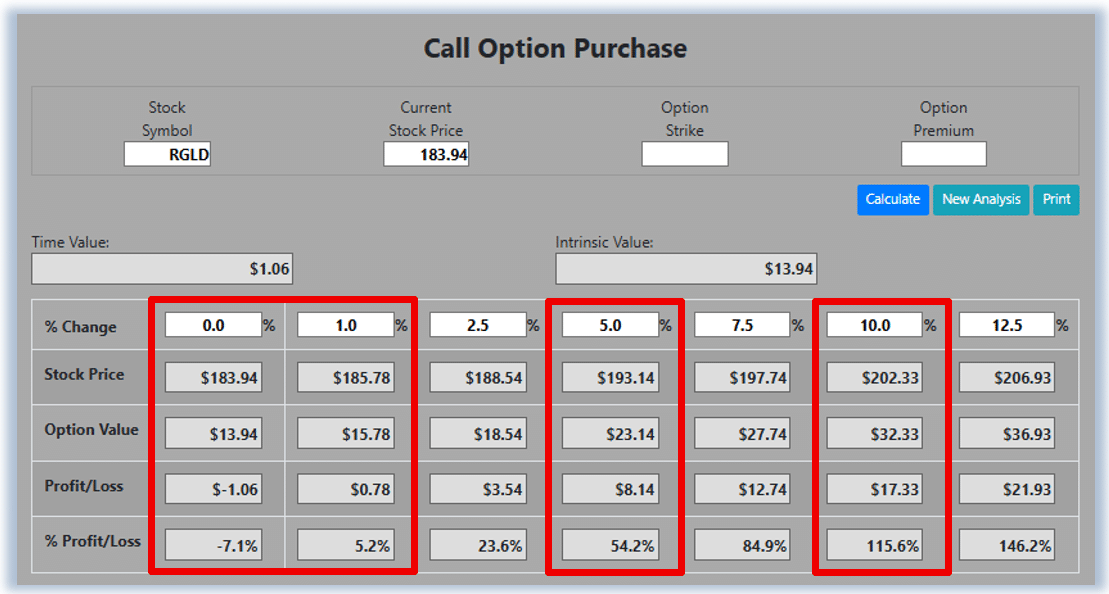Select the 146.2% profit/loss cell
This screenshot has width=1109, height=594.
pyautogui.click(x=1007, y=545)
